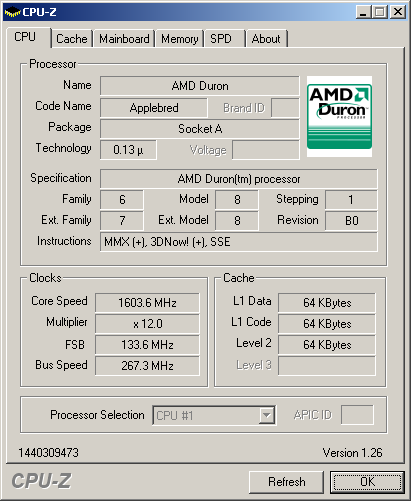Image resolution: width=411 pixels, height=501 pixels.
Task: Click the Level 2 cache value field
Action: [x=327, y=345]
